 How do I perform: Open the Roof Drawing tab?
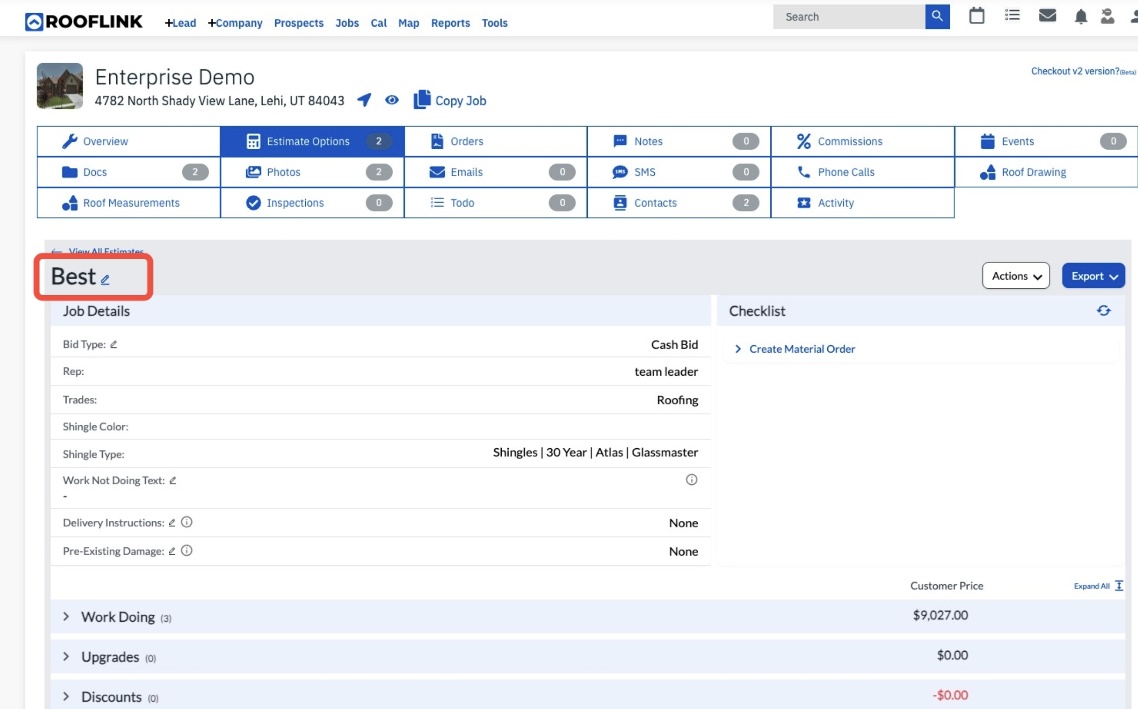click(1047, 172)
